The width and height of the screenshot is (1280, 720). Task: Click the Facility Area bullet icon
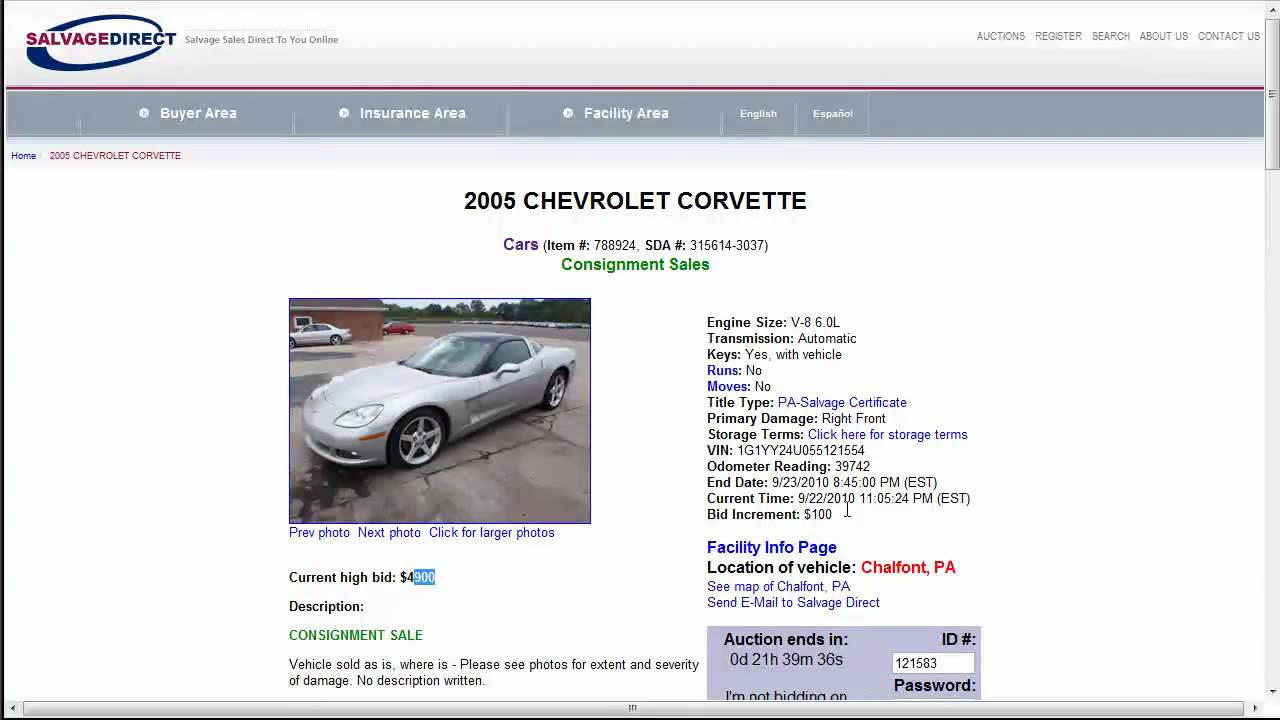coord(568,113)
